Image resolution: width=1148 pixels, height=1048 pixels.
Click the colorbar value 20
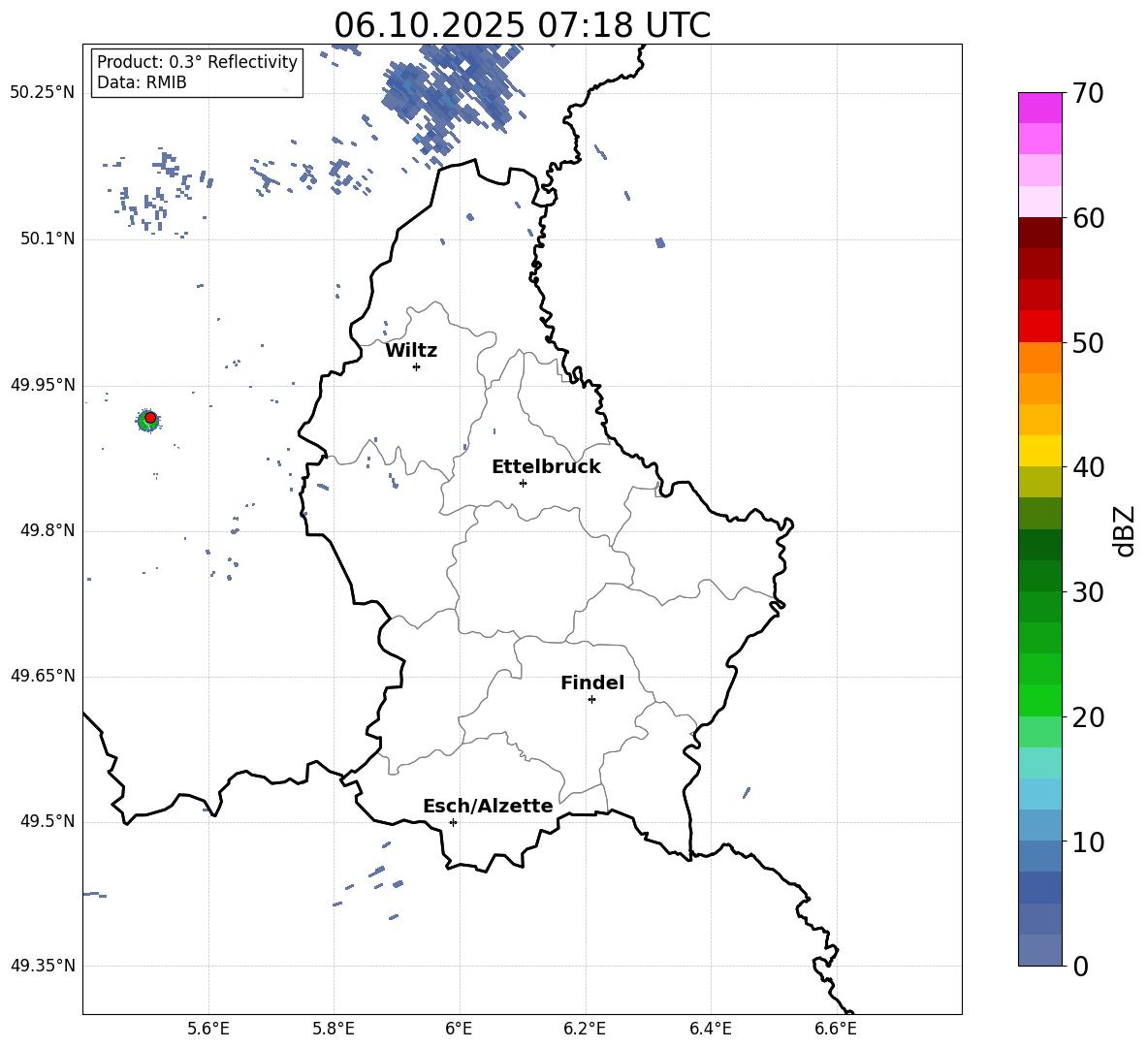(1089, 717)
